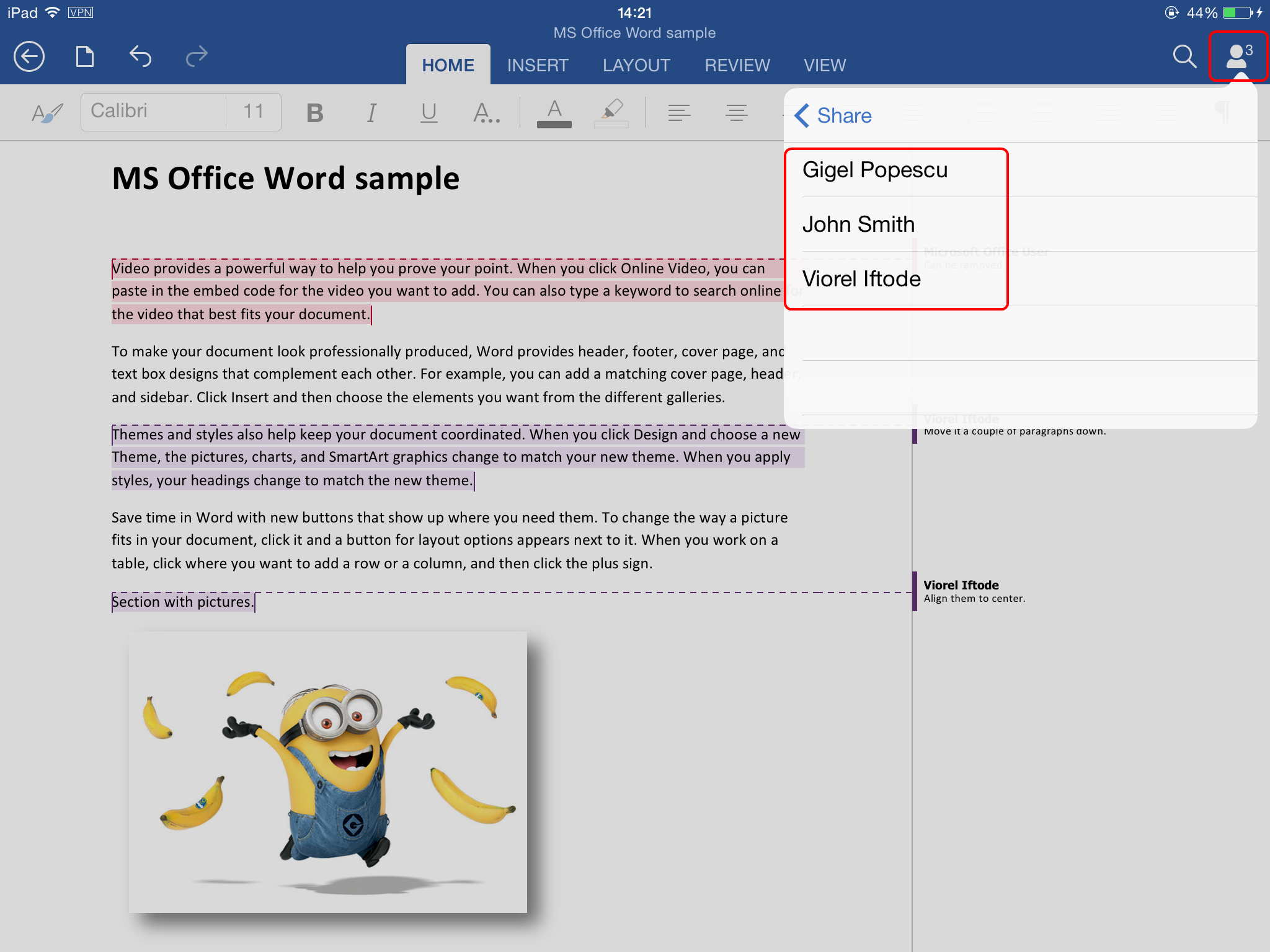Open the search magnifier

tap(1184, 57)
